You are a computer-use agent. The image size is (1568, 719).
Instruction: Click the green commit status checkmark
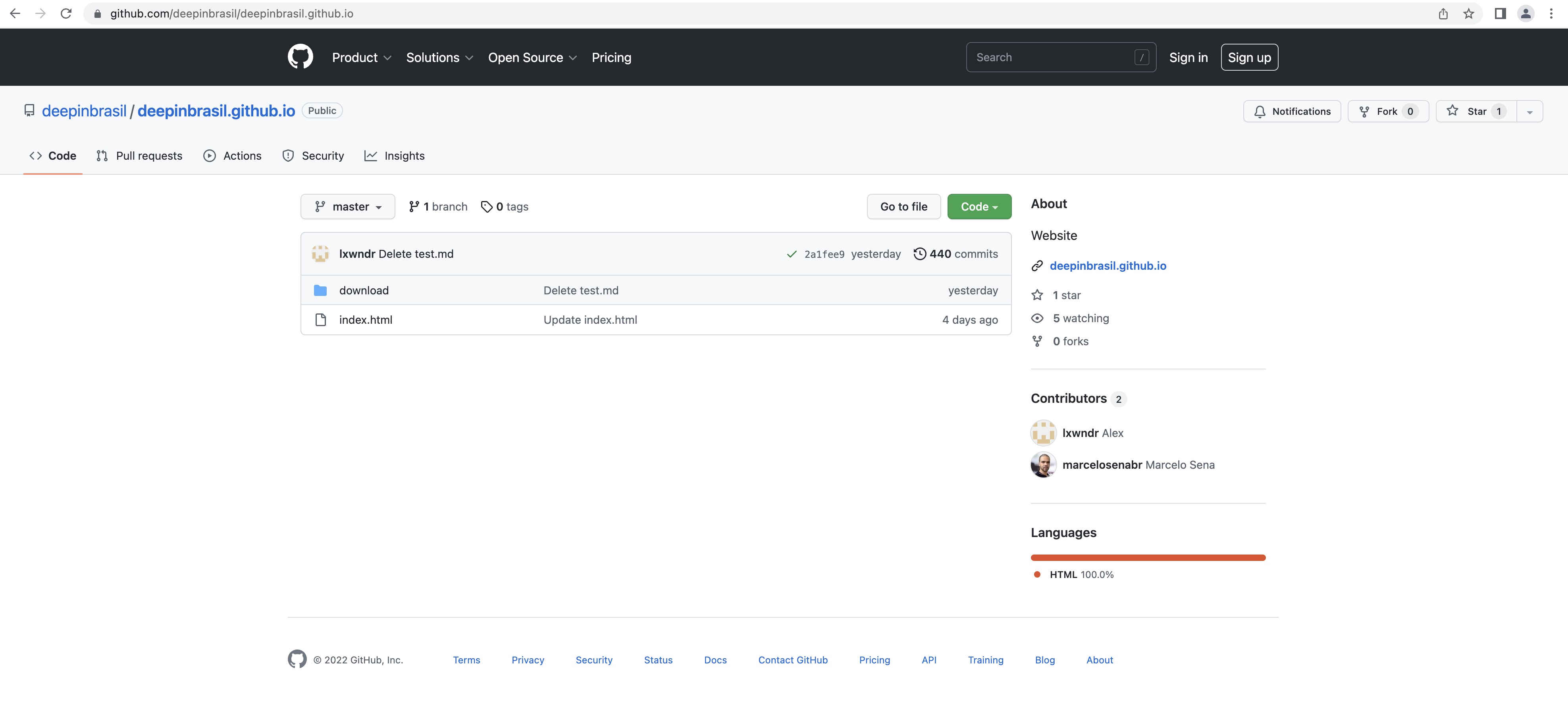791,254
